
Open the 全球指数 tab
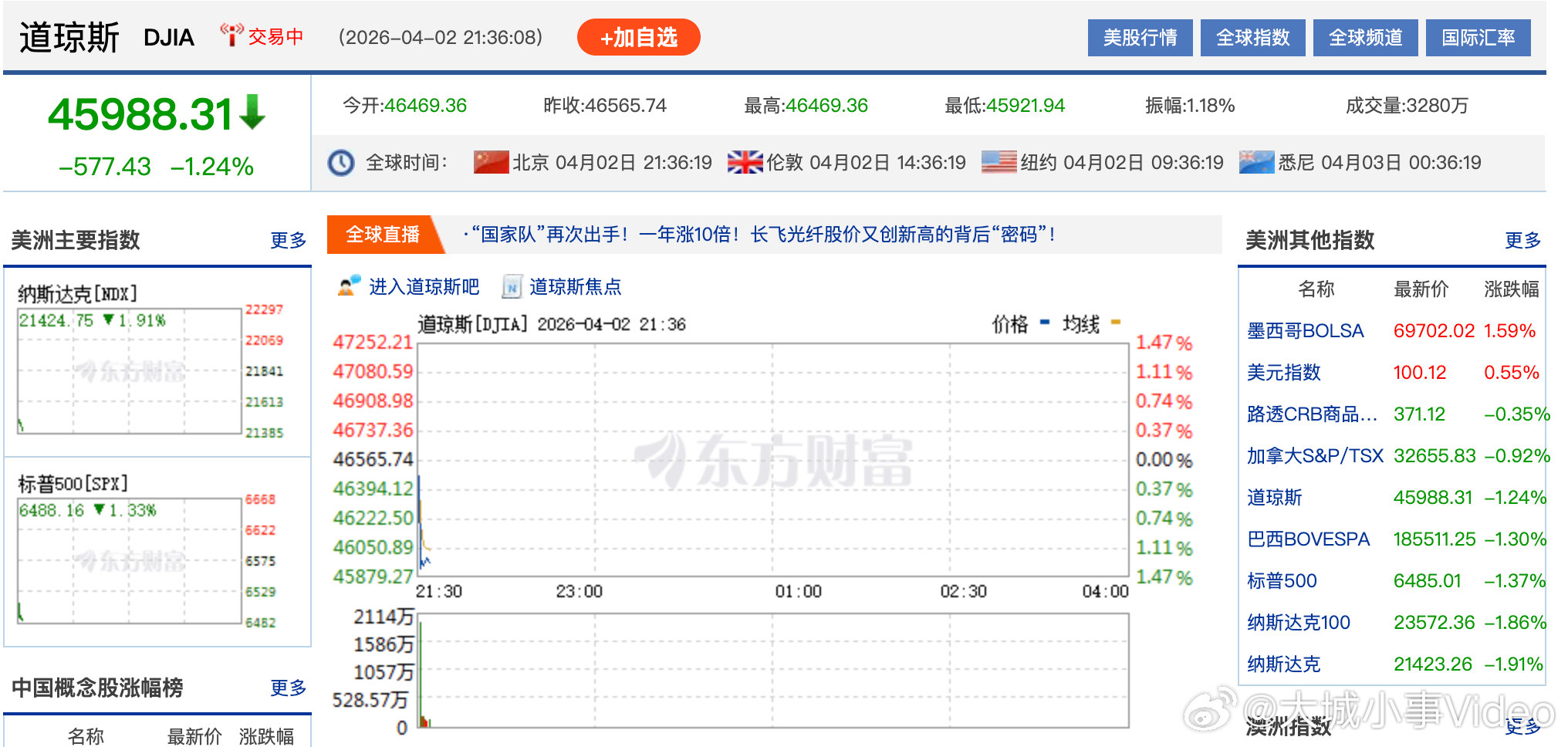[1252, 38]
